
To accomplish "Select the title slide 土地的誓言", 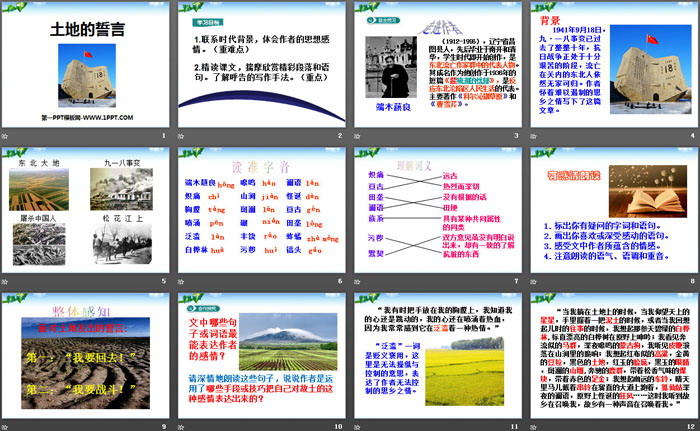I will click(x=89, y=65).
